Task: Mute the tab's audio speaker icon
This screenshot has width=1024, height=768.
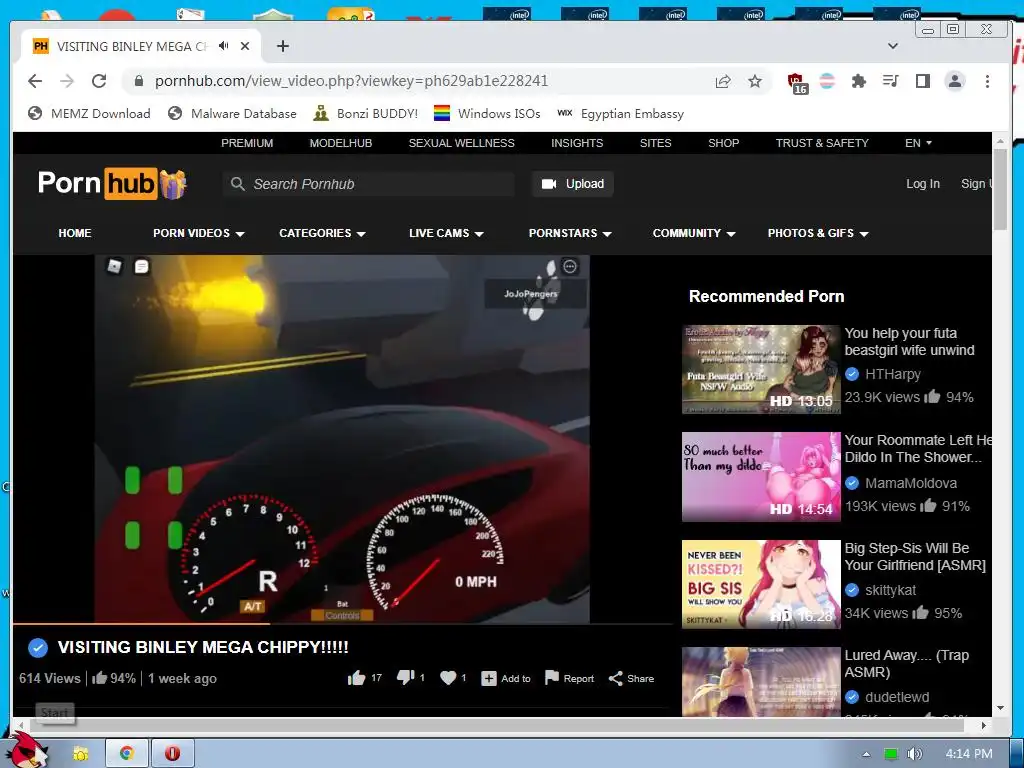Action: [224, 46]
